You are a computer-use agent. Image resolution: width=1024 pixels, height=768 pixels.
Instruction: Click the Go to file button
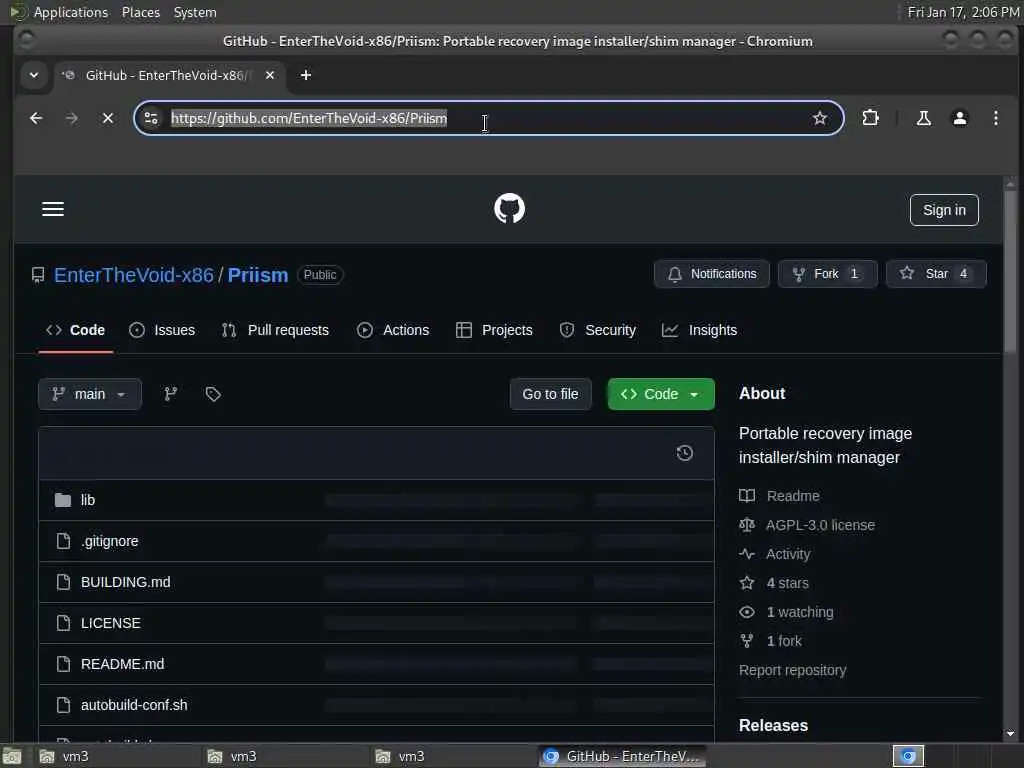click(x=550, y=394)
